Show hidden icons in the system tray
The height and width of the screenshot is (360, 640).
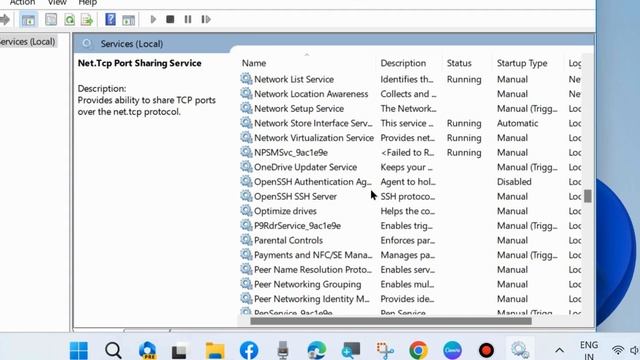coord(560,350)
